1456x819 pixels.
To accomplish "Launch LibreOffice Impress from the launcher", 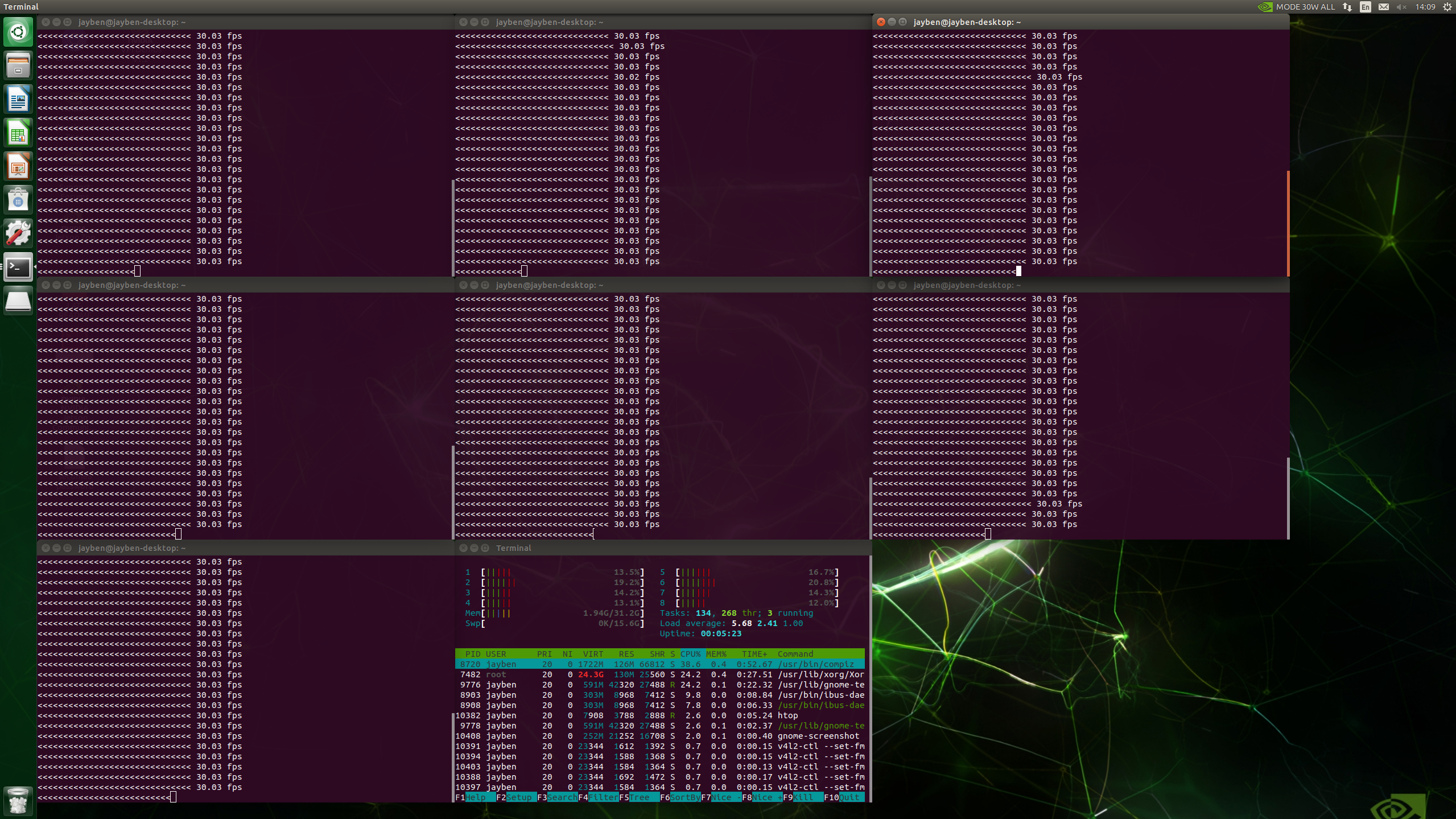I will click(19, 166).
